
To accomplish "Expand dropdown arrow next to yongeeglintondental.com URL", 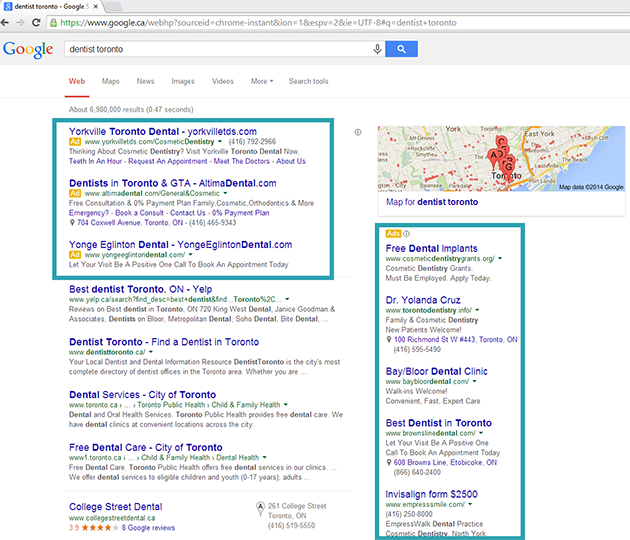I will [x=190, y=255].
